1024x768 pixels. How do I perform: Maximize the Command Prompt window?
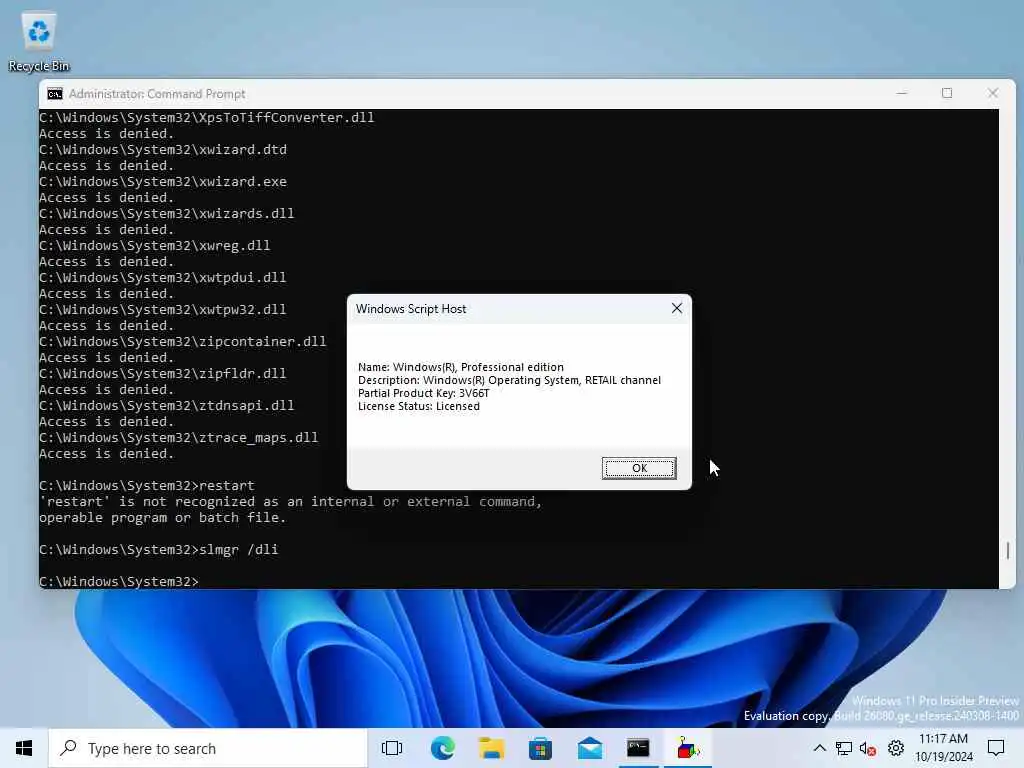947,93
